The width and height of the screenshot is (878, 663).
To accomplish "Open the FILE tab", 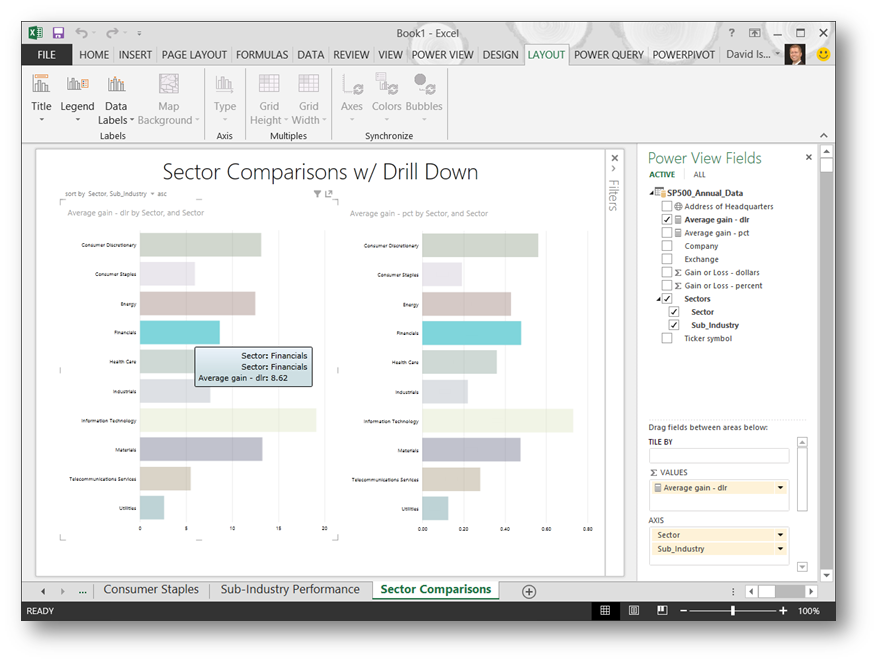I will click(46, 55).
